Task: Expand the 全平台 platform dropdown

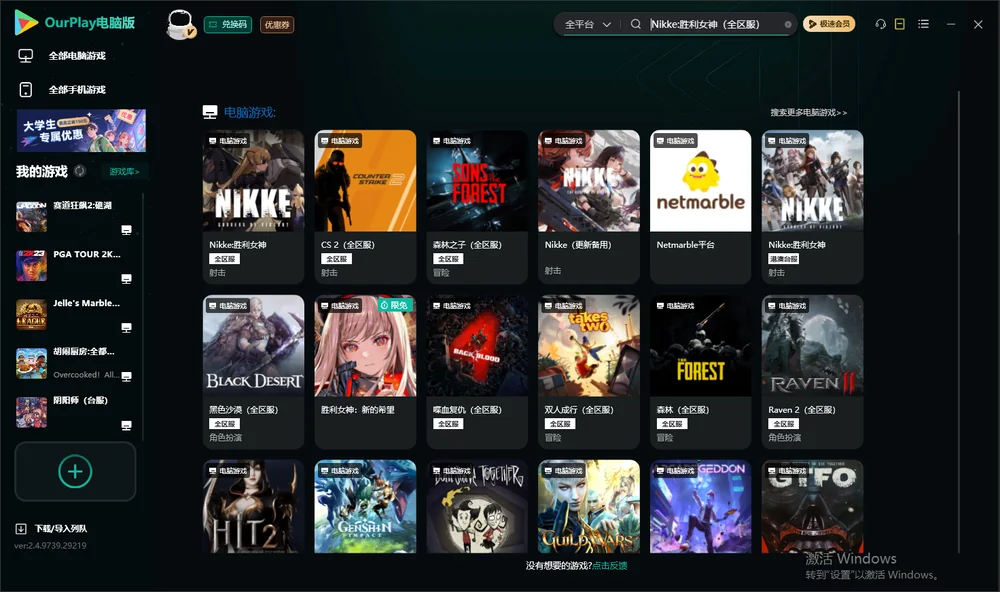Action: 587,24
